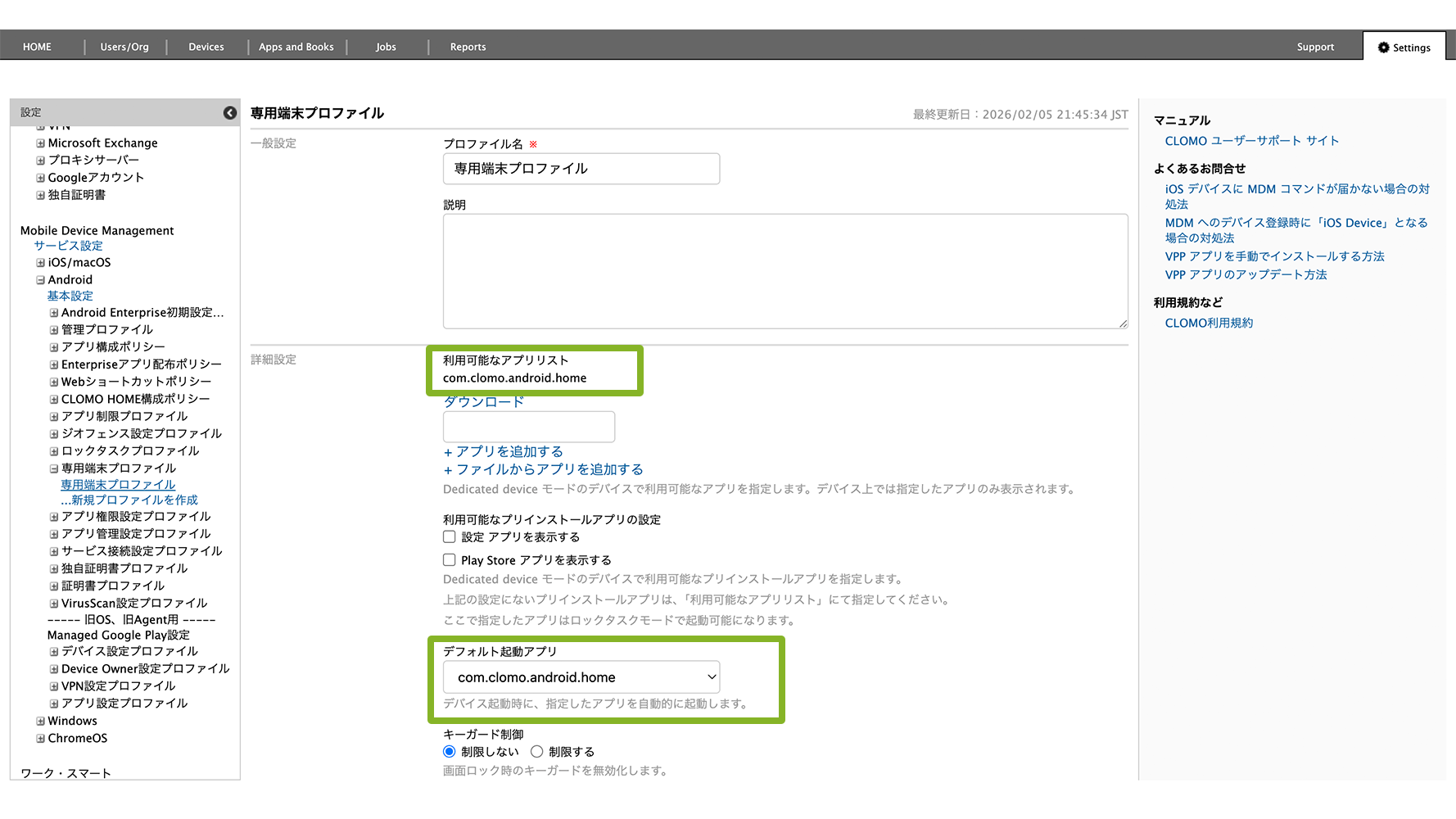Expand the ロックタスクプロファイル plus icon
1456x819 pixels.
(x=54, y=451)
